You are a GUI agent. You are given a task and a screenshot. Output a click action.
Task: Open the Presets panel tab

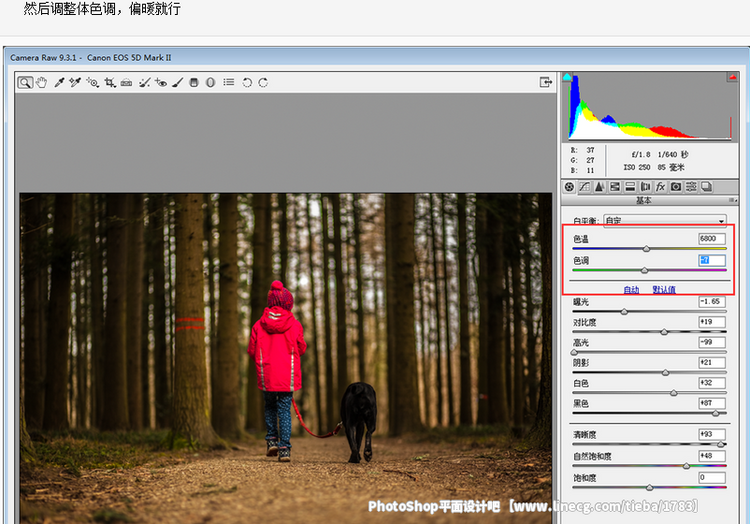pyautogui.click(x=691, y=186)
